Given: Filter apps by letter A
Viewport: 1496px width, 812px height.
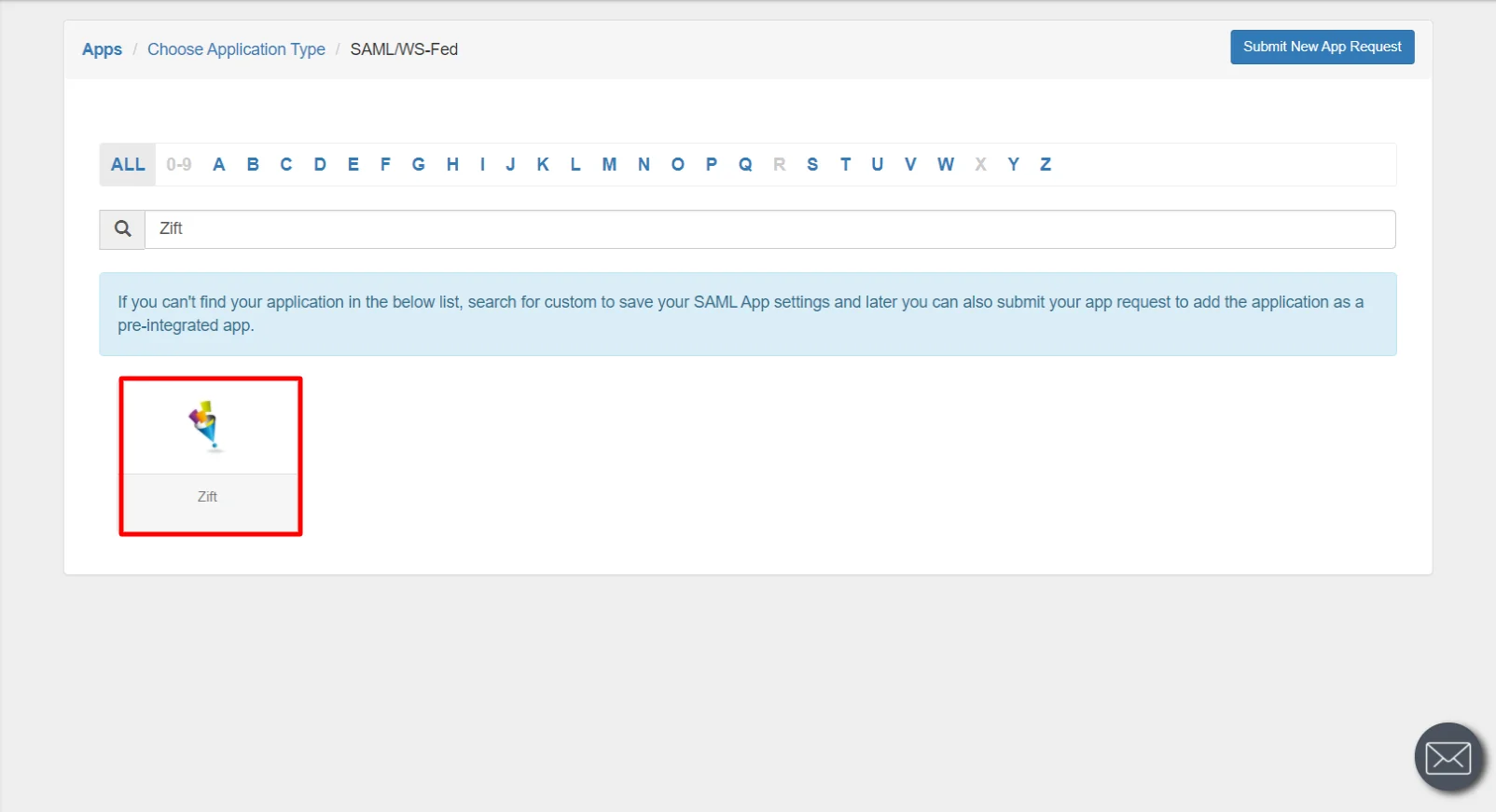Looking at the screenshot, I should tap(219, 164).
